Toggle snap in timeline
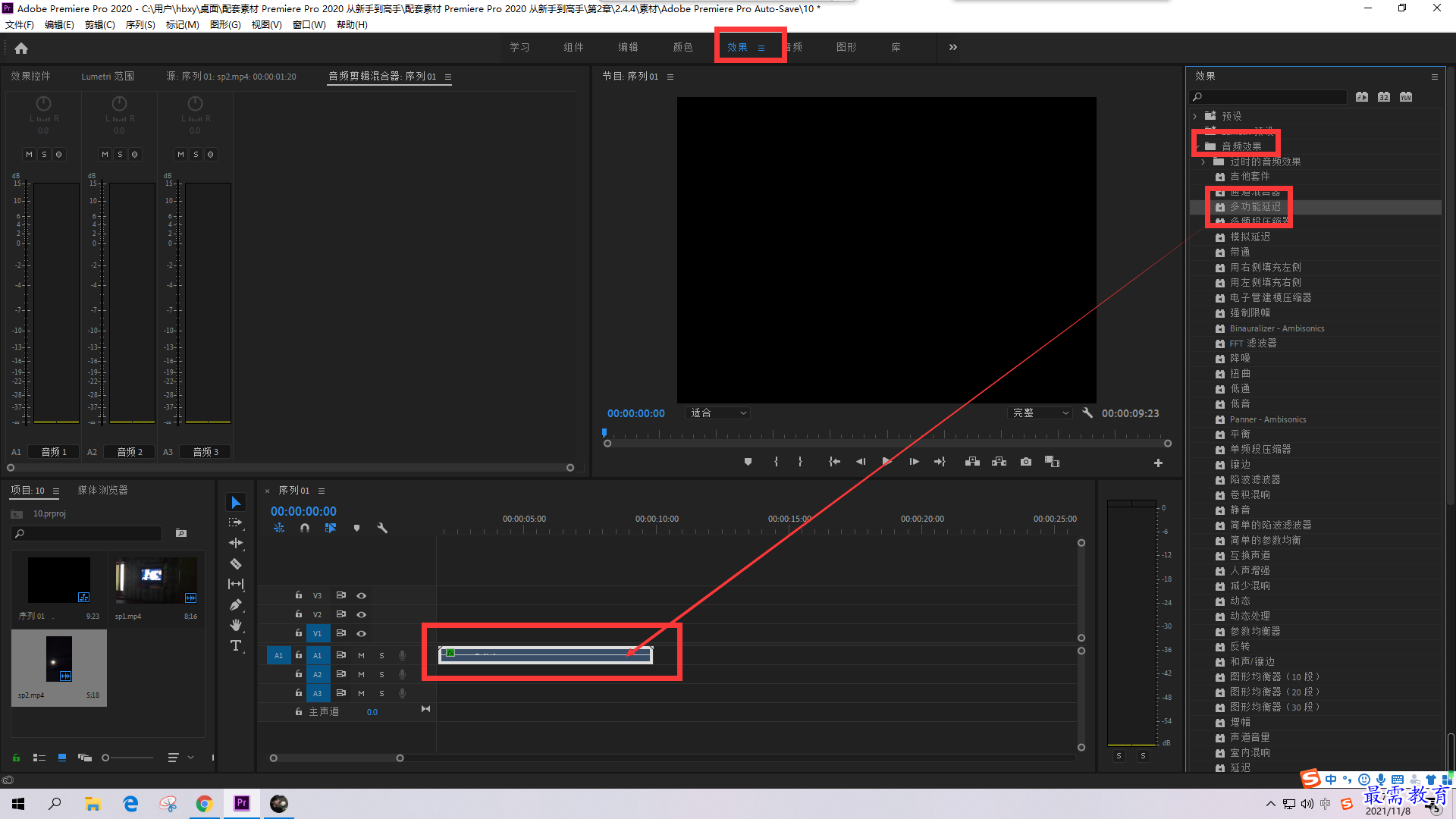This screenshot has height=819, width=1456. [x=304, y=528]
